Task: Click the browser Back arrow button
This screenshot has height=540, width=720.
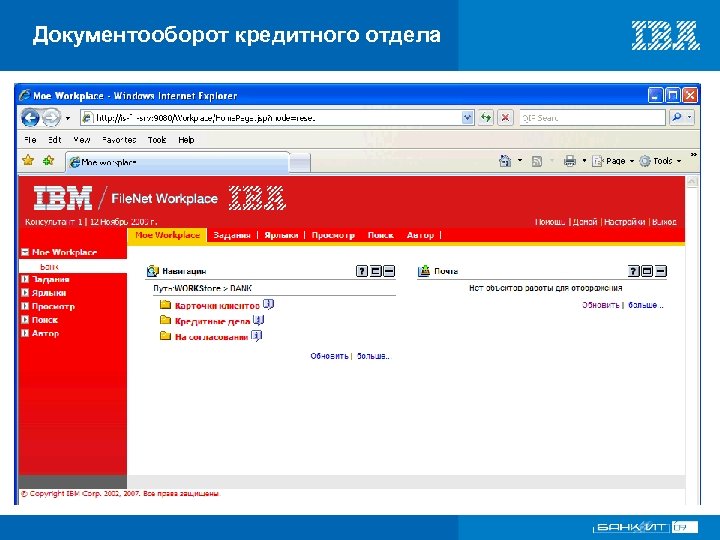Action: pos(30,118)
